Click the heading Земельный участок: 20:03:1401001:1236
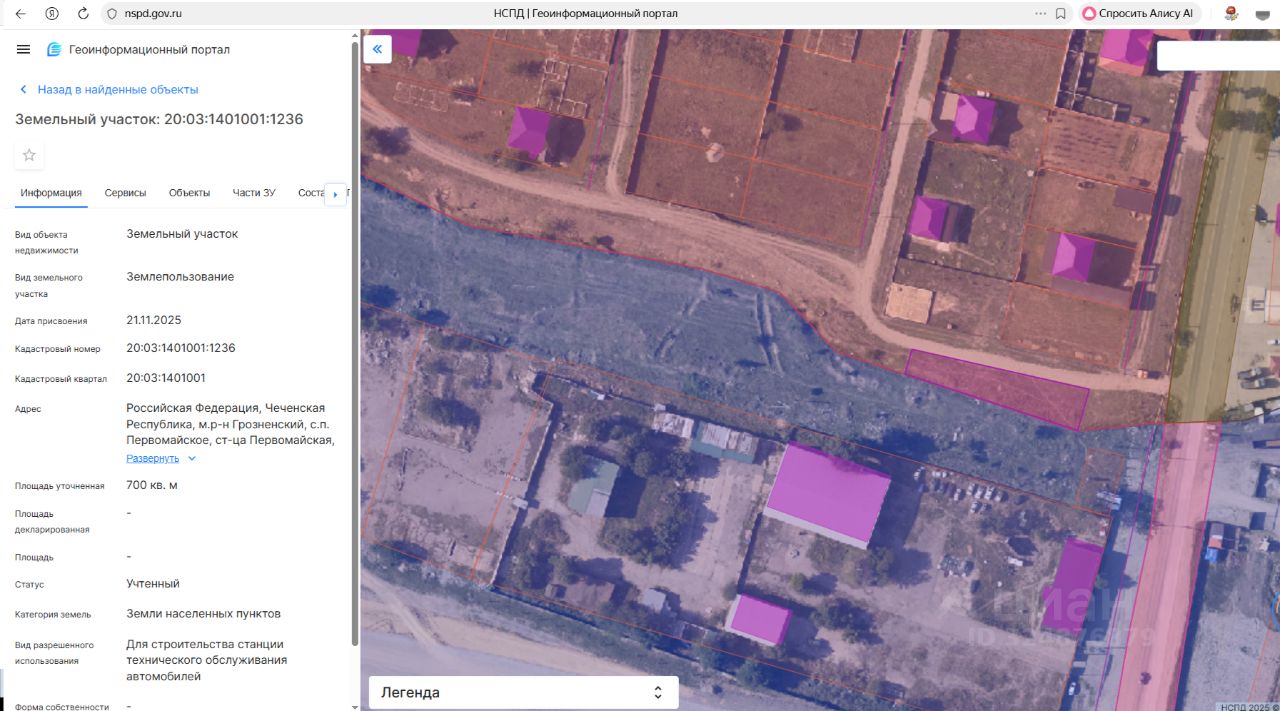 click(x=159, y=119)
